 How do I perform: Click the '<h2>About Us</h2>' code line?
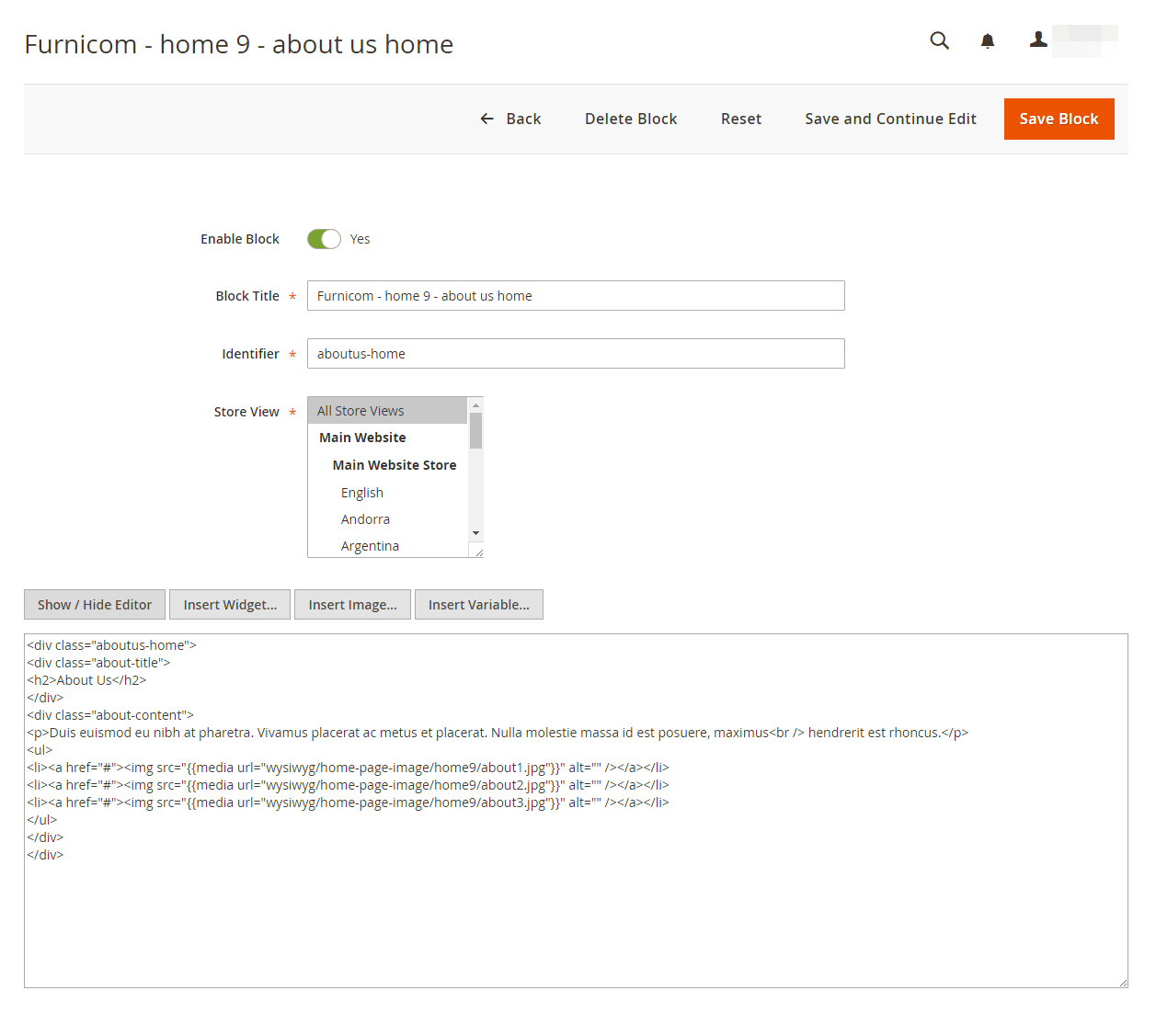click(x=86, y=680)
